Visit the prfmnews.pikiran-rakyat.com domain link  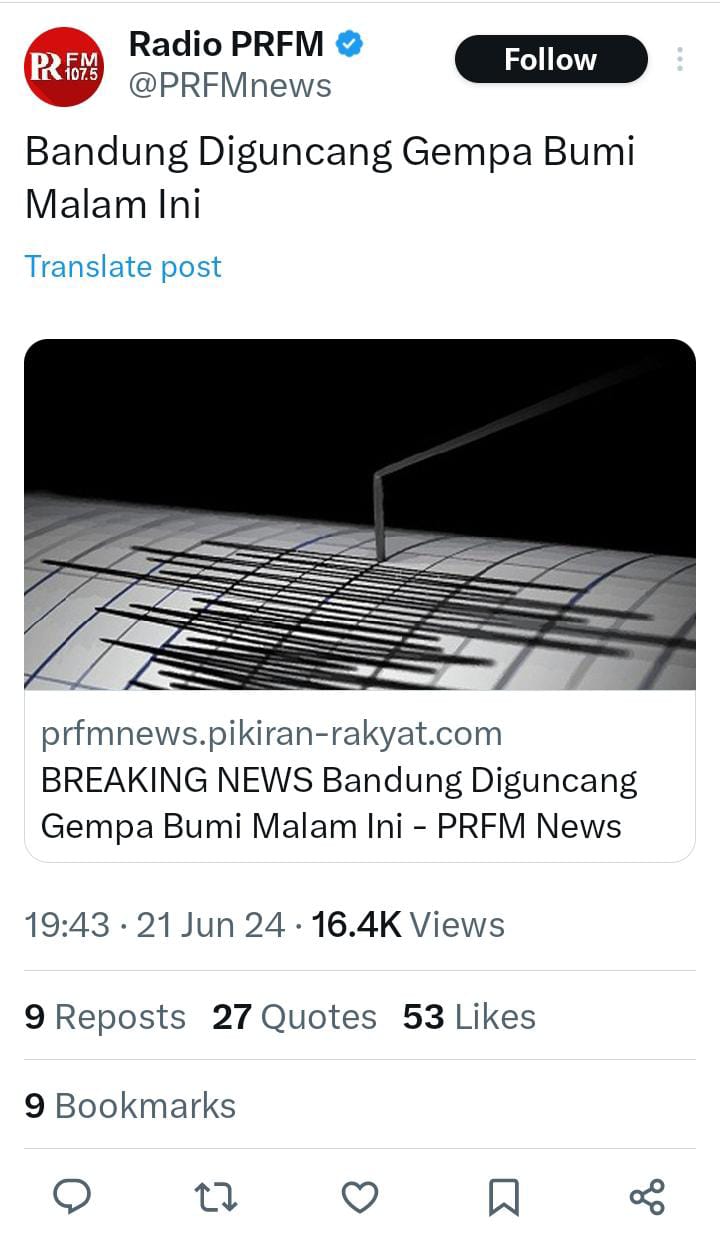pos(271,734)
